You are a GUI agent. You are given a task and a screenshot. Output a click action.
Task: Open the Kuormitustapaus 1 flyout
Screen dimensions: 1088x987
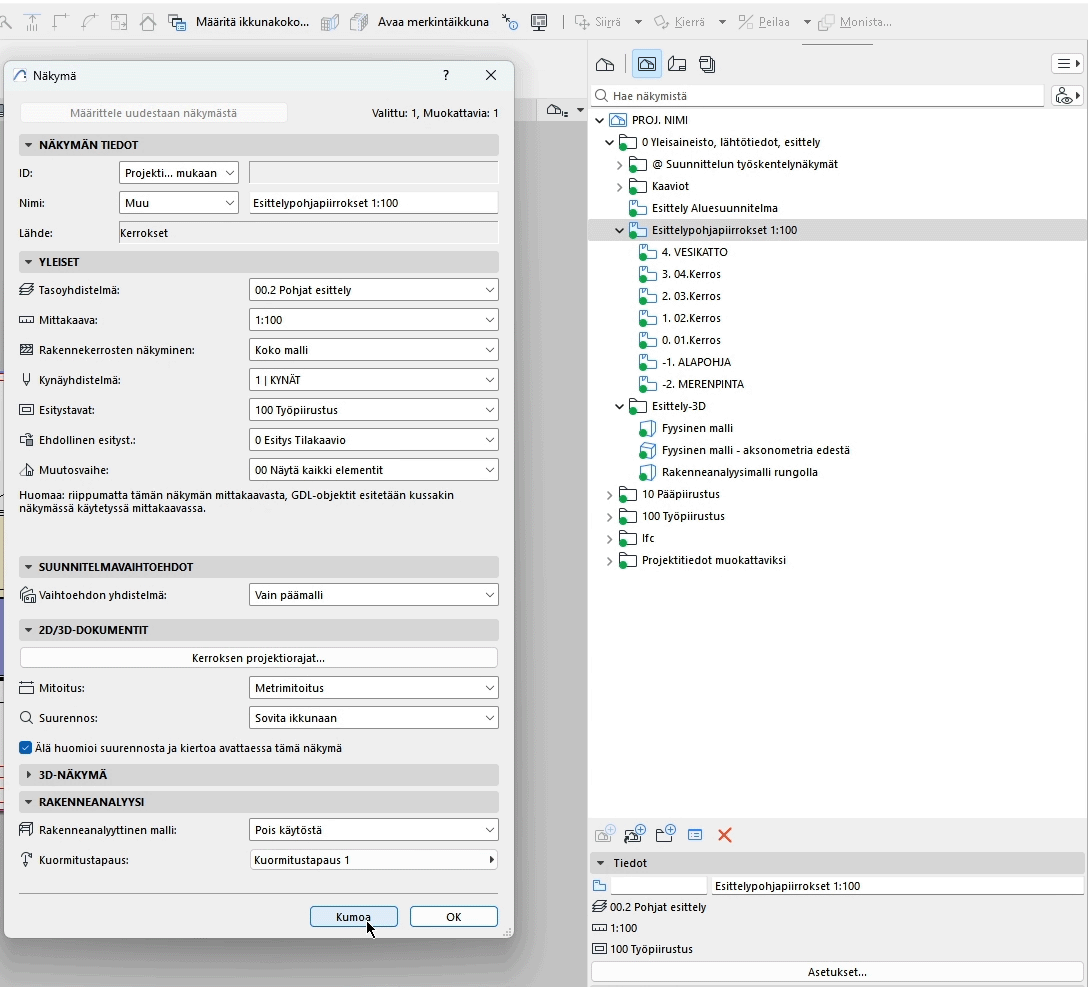[373, 859]
